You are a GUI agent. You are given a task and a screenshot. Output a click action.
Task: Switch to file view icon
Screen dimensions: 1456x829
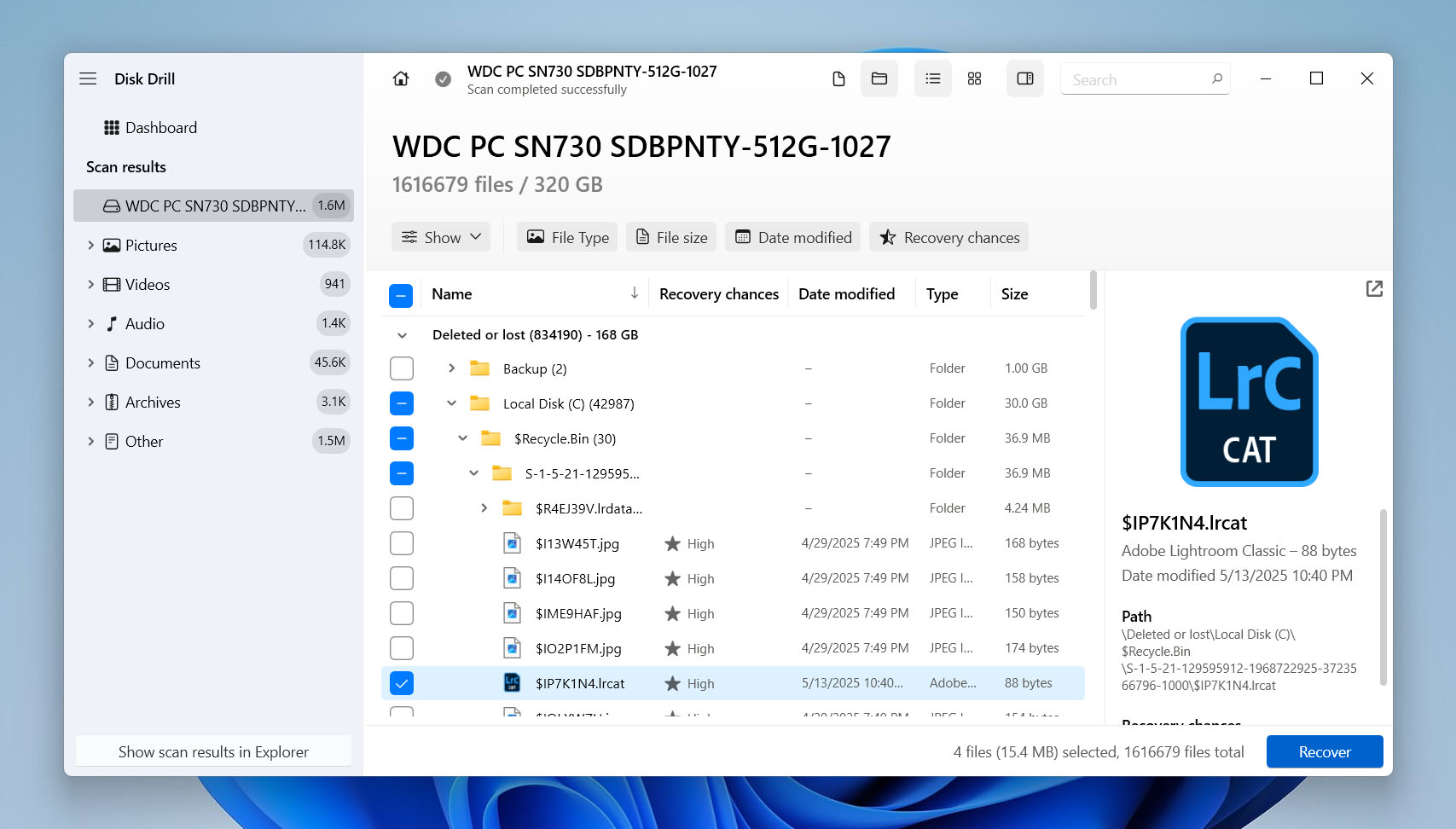(x=838, y=78)
